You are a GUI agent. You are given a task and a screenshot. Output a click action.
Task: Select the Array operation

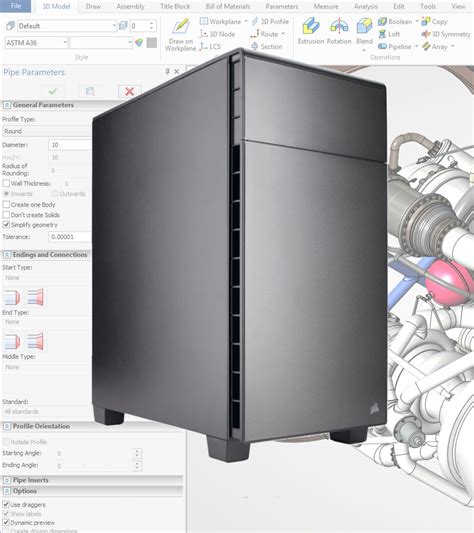(435, 47)
